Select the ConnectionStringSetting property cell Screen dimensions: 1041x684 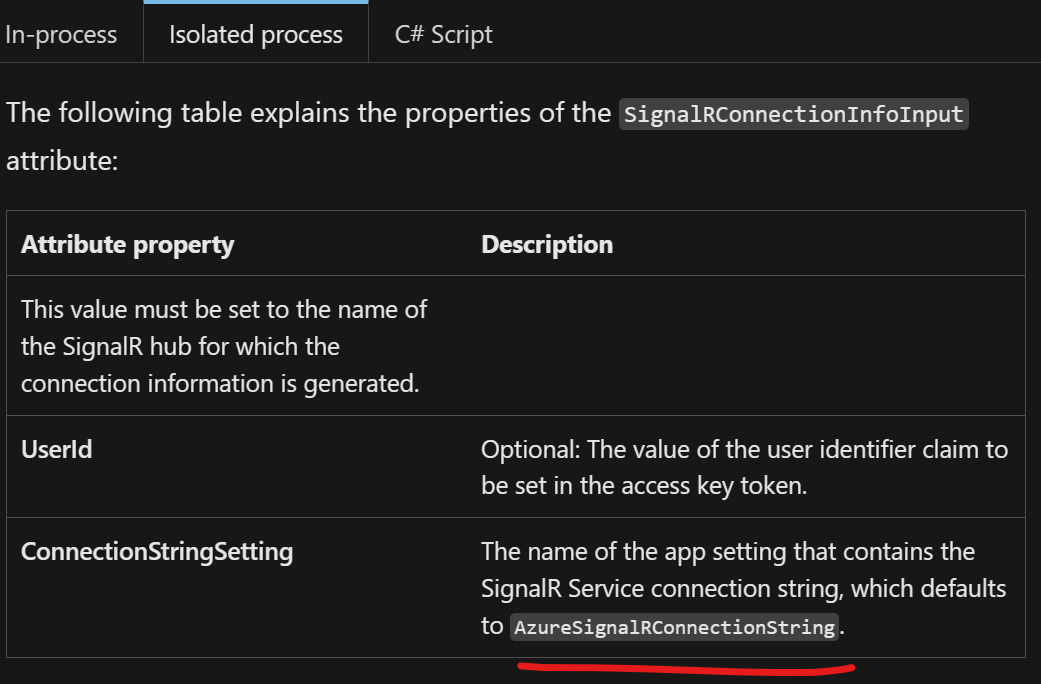[x=237, y=588]
